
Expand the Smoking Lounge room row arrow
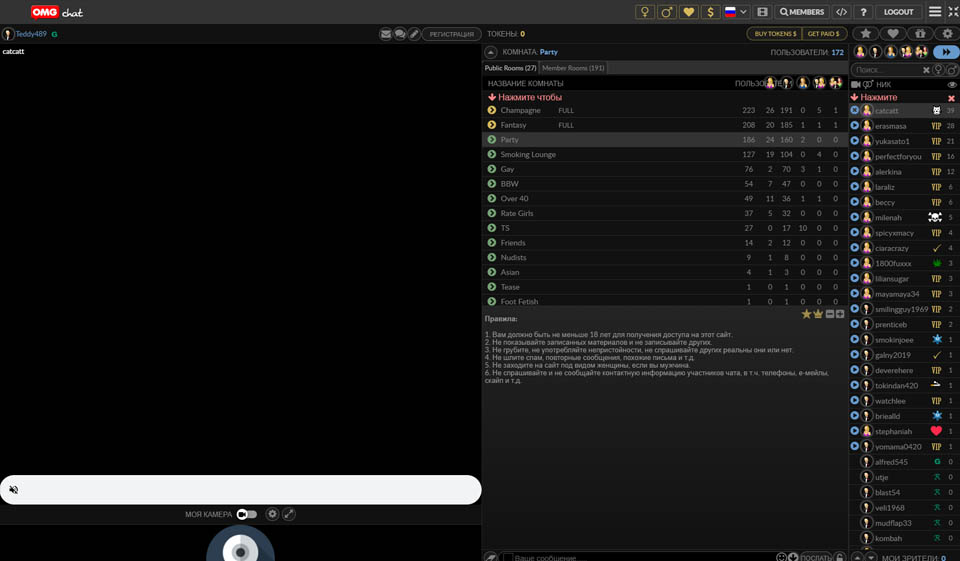(492, 155)
